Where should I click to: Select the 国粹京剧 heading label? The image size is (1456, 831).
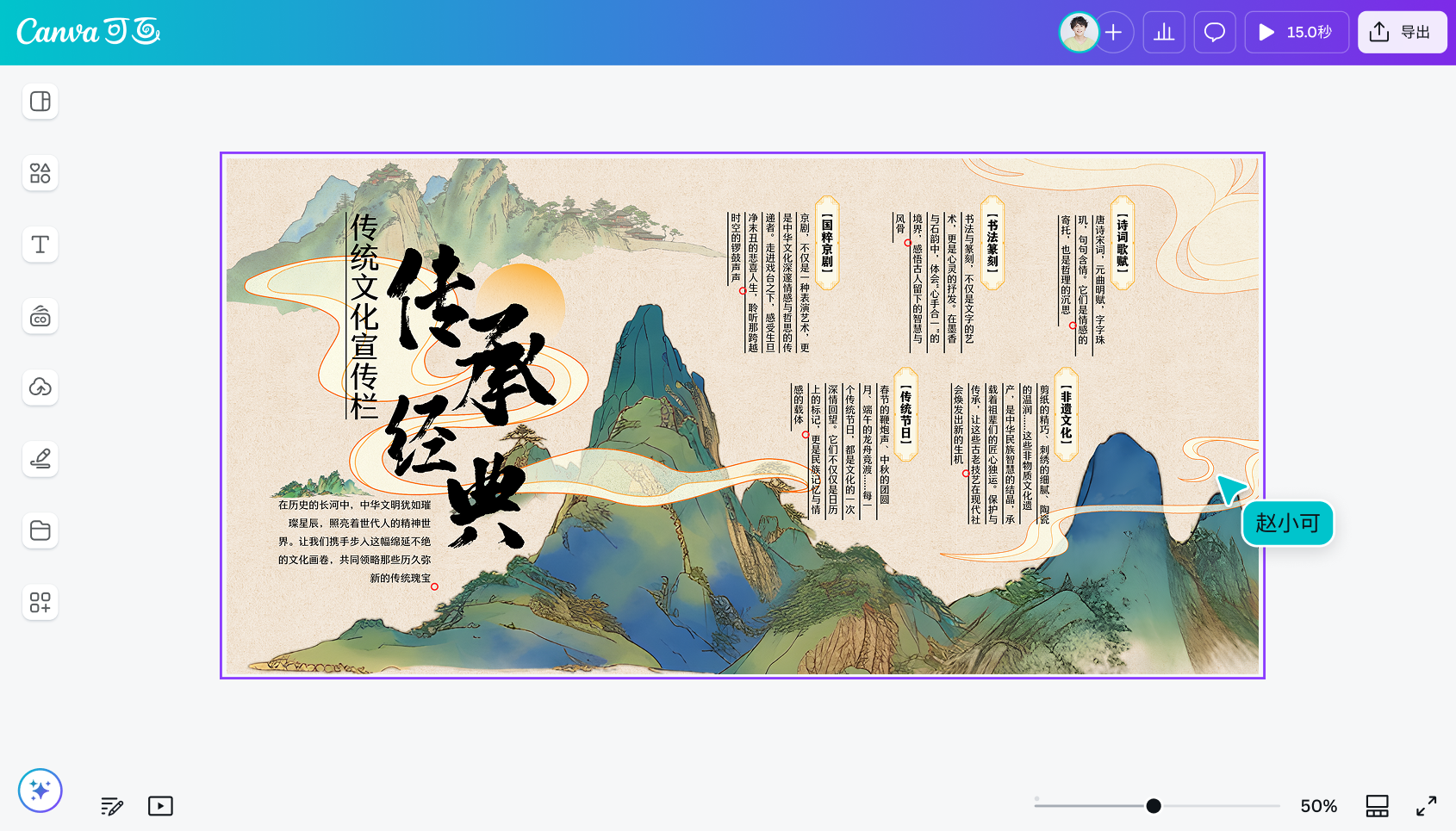pos(827,245)
